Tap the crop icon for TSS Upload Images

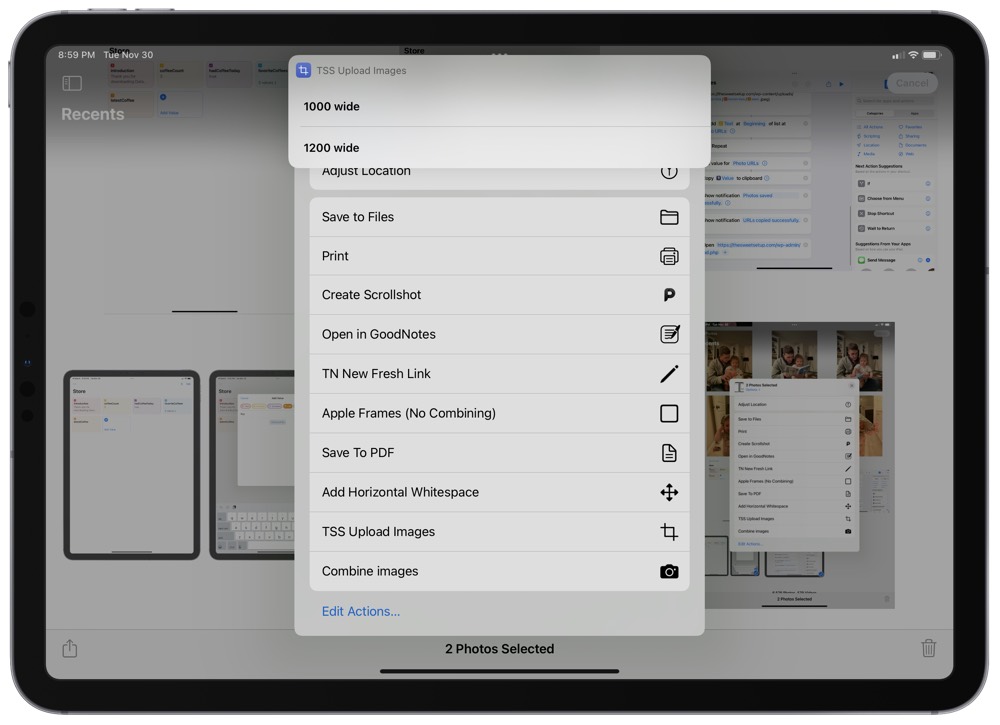pos(671,531)
